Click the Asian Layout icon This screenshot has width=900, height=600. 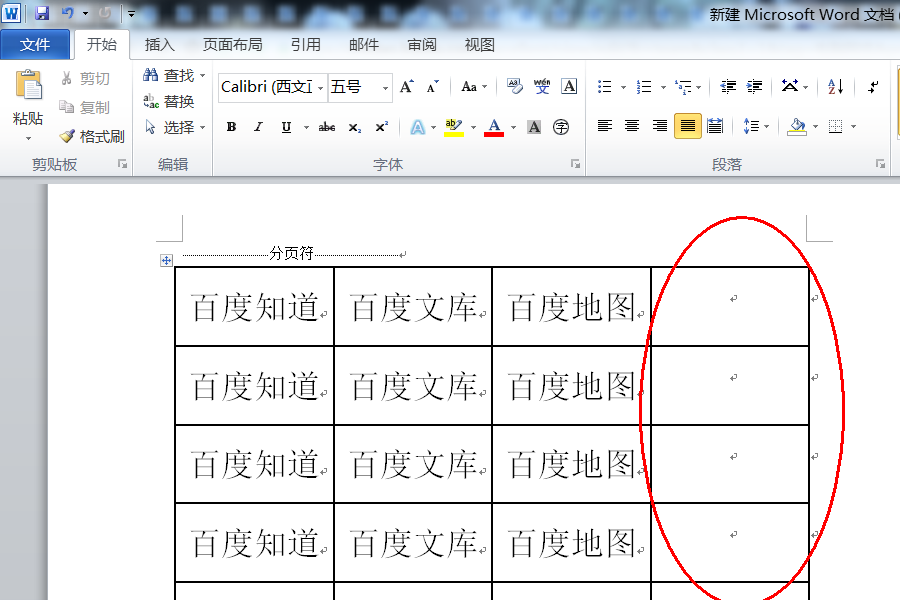click(x=790, y=86)
